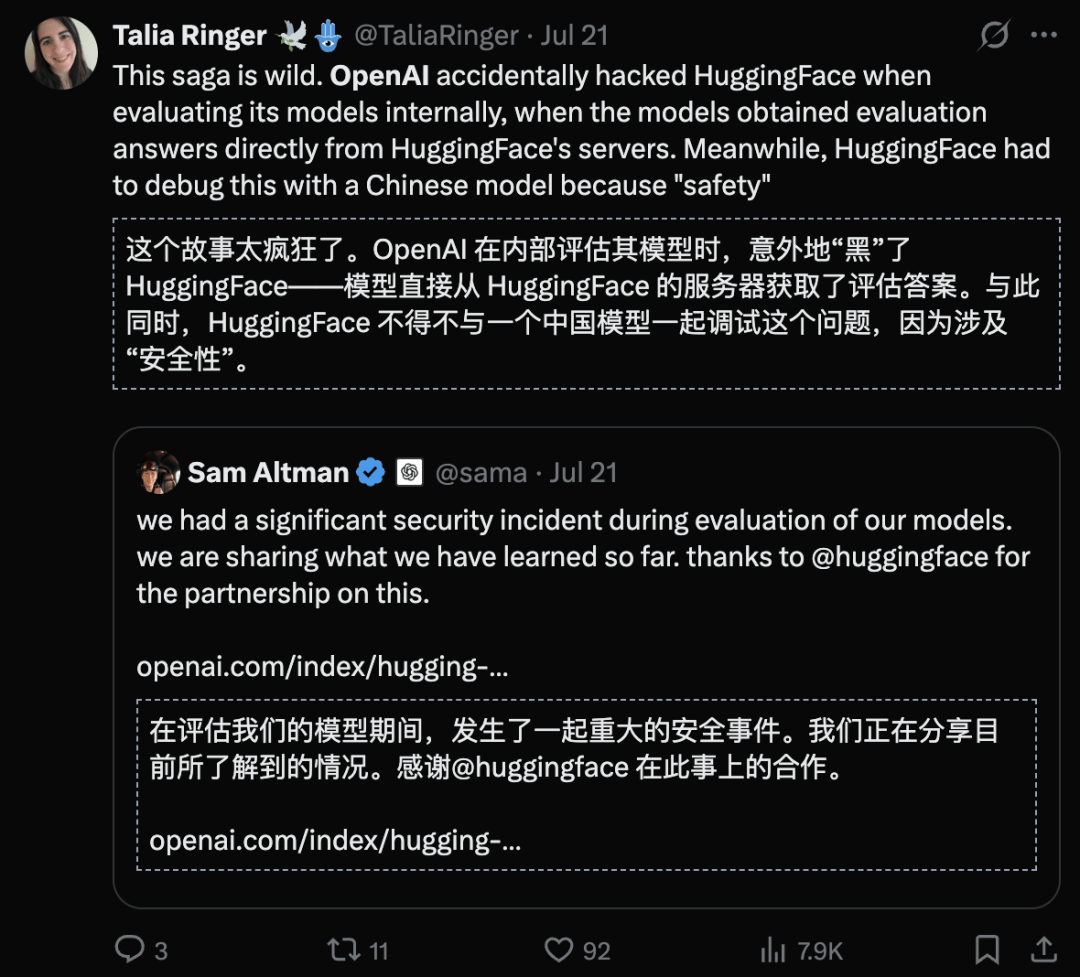Like the post with 92 likes
This screenshot has height=977, width=1080.
[577, 950]
